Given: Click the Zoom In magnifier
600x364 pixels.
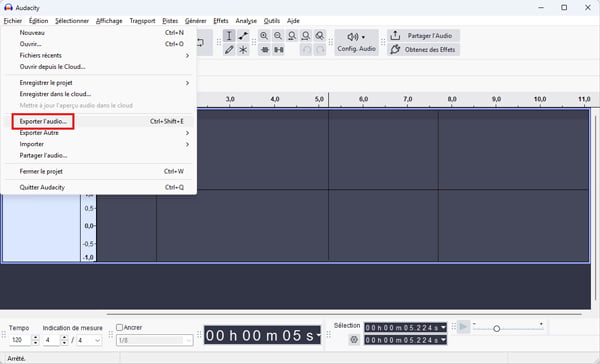Looking at the screenshot, I should (264, 36).
